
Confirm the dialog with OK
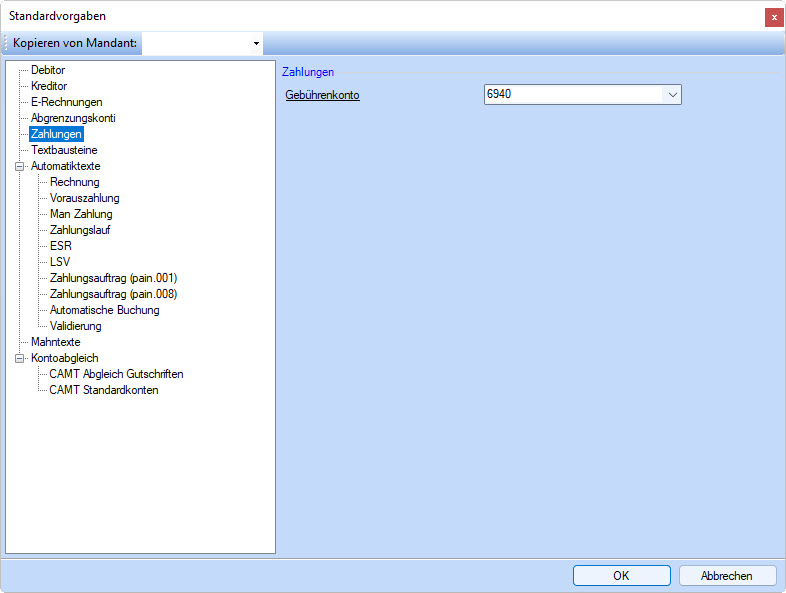621,575
